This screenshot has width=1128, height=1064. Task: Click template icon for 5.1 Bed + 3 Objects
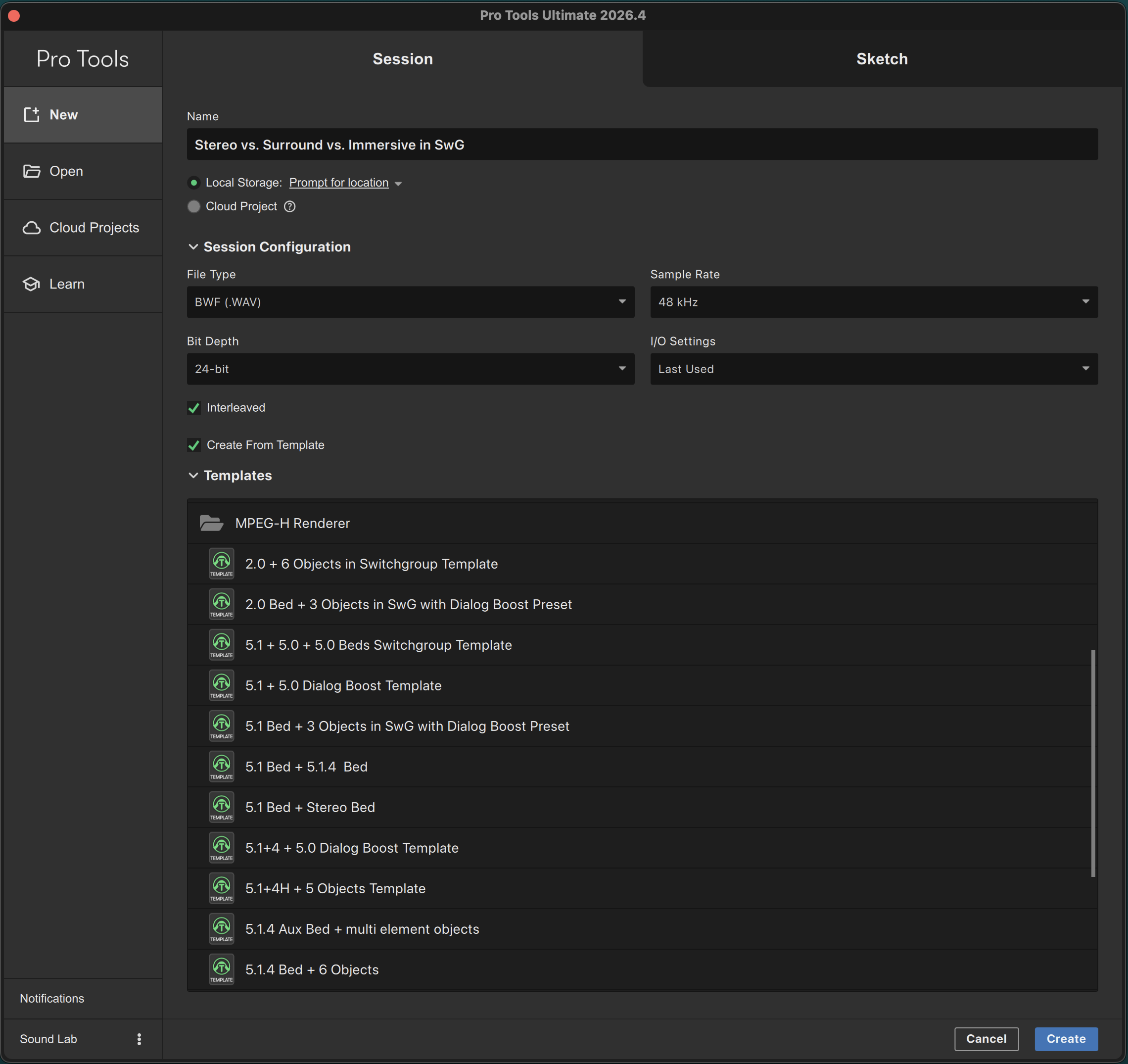221,726
